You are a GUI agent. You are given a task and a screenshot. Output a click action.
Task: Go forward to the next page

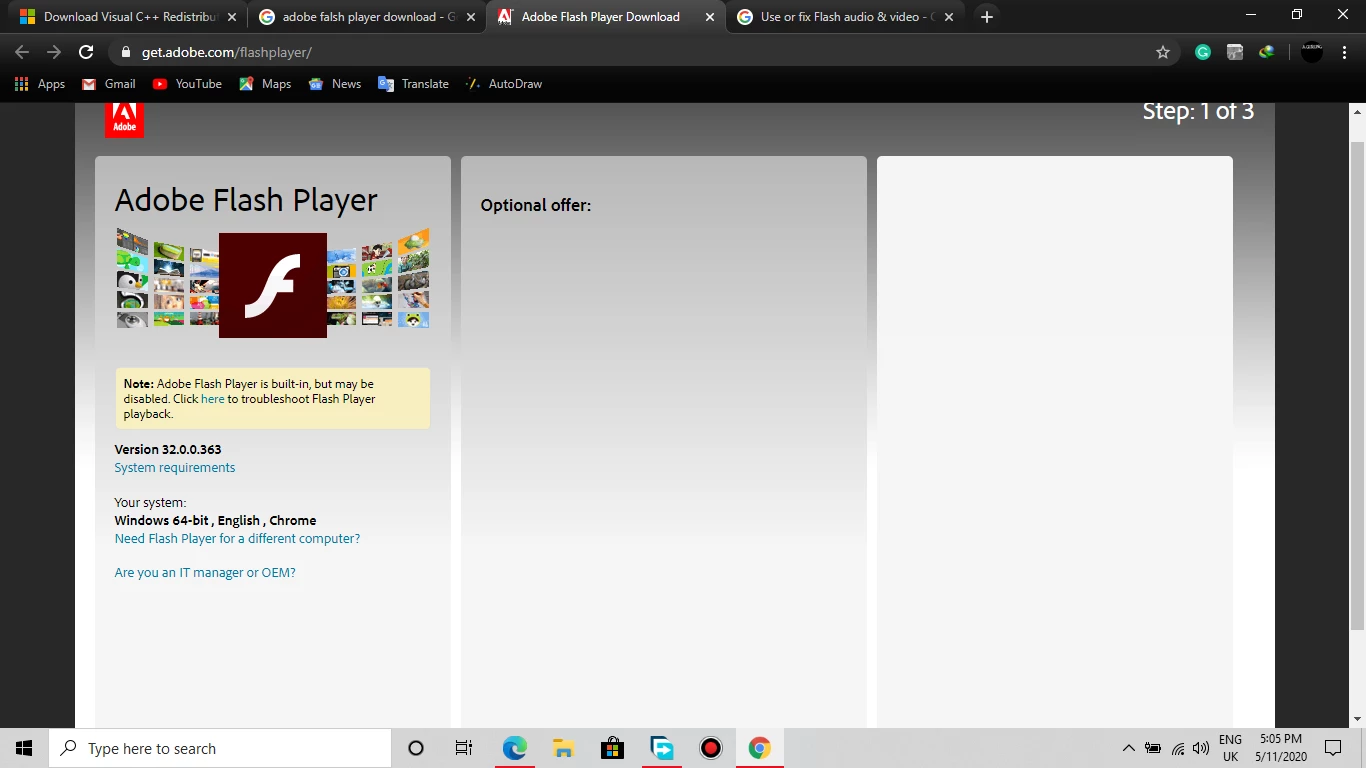tap(54, 52)
